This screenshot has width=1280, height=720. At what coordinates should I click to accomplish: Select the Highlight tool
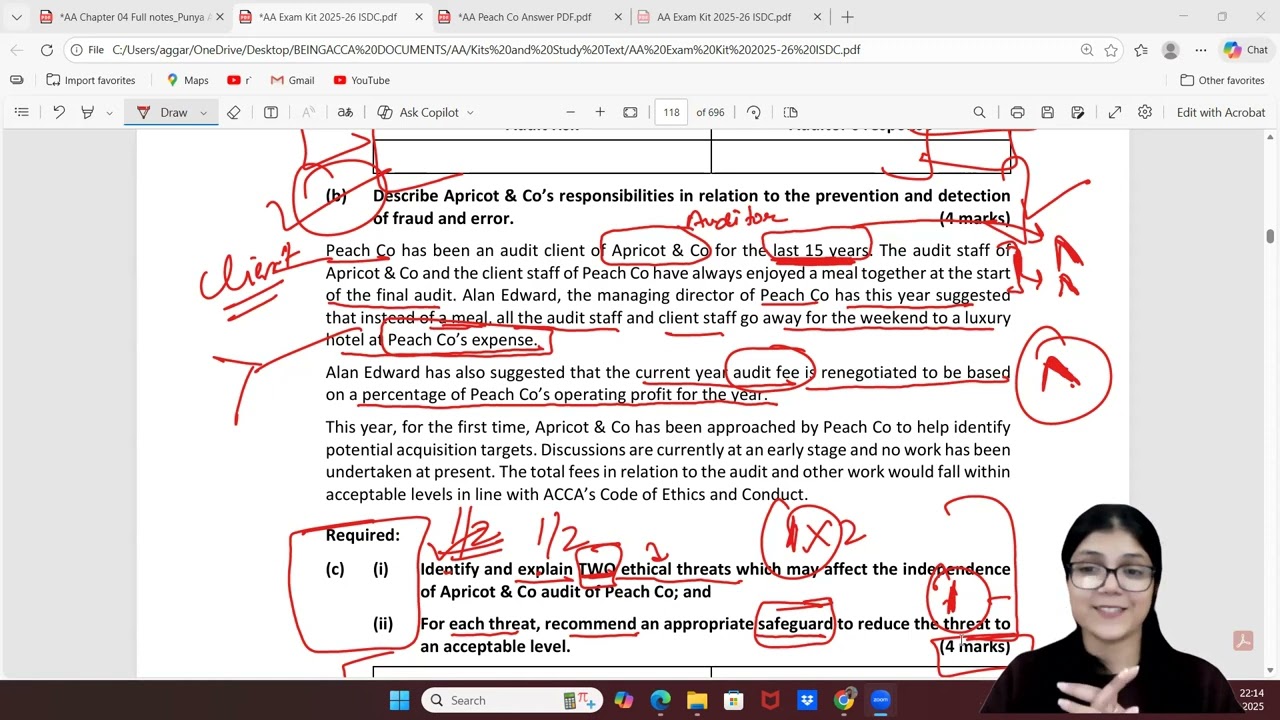coord(87,112)
